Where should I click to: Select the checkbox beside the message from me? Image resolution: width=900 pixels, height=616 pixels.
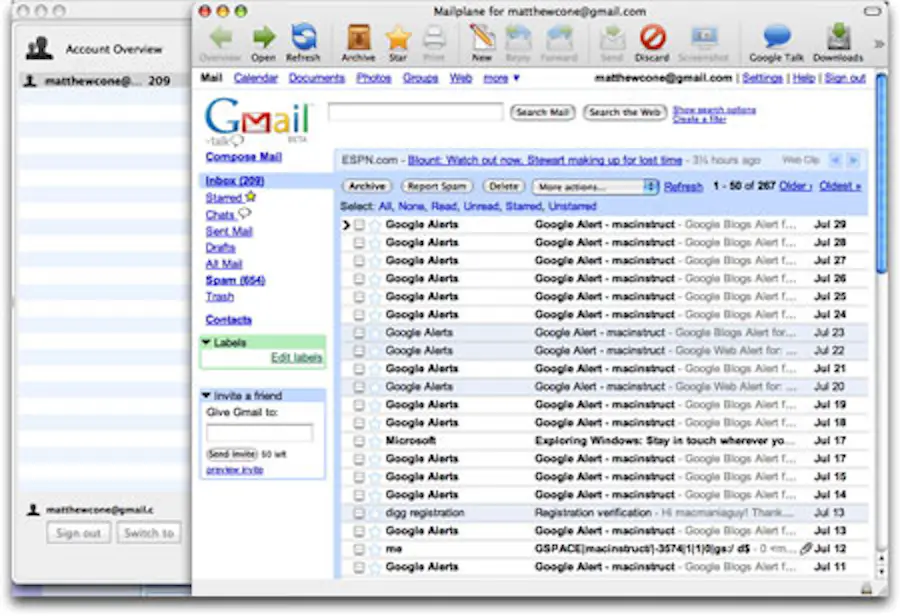pos(360,548)
